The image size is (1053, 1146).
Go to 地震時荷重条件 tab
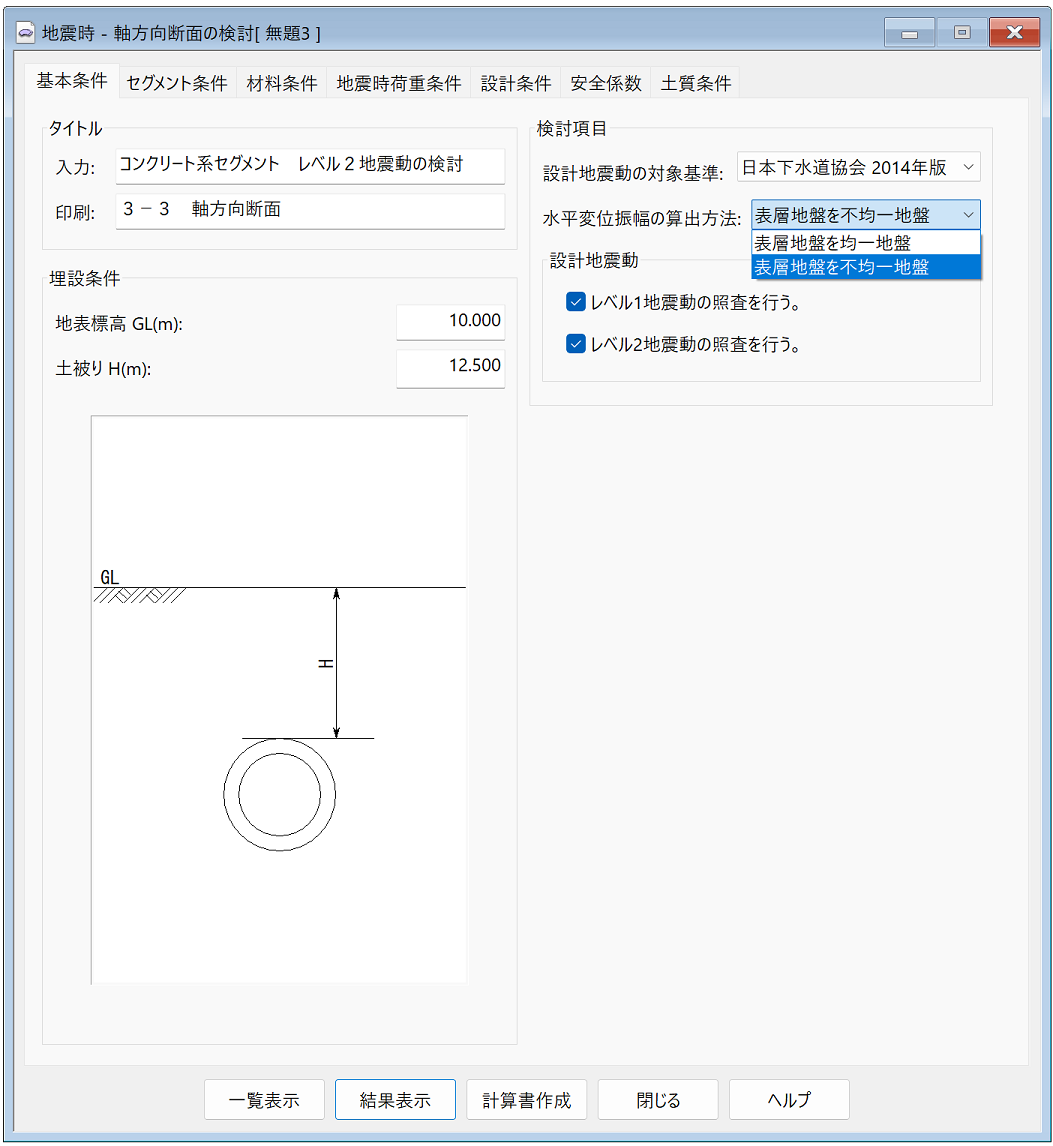coord(399,83)
